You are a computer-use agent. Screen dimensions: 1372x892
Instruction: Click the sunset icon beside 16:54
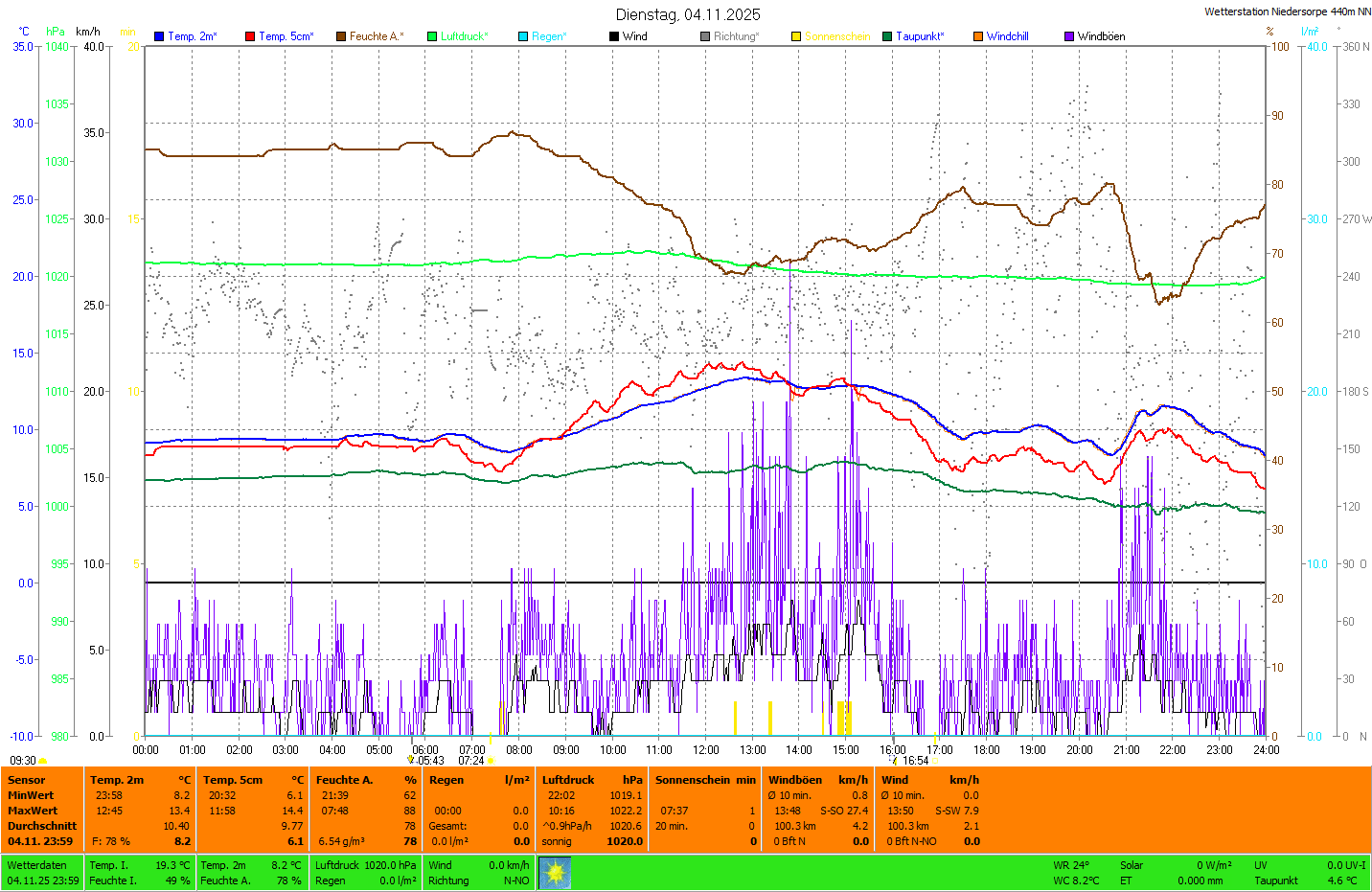tap(895, 761)
